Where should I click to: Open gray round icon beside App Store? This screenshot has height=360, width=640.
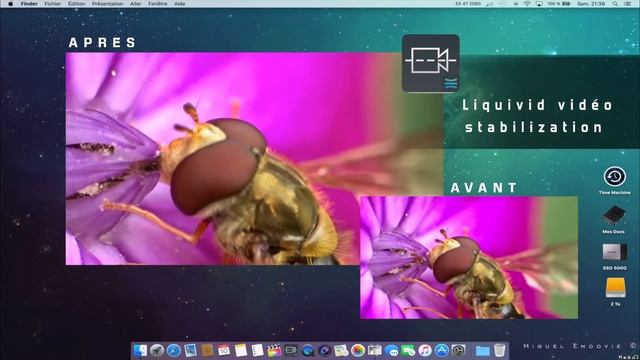458,350
